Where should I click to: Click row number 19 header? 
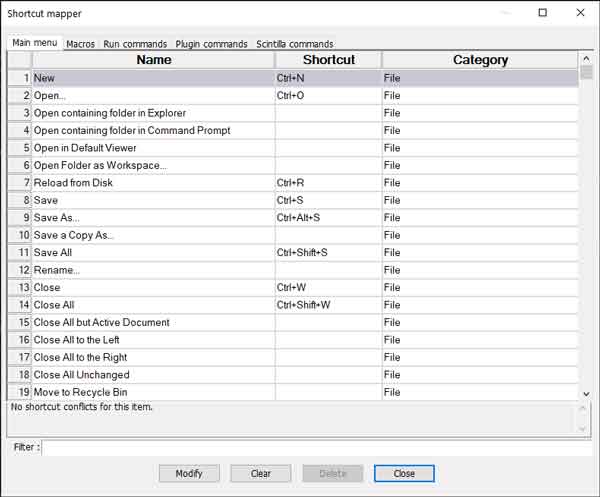pyautogui.click(x=20, y=392)
